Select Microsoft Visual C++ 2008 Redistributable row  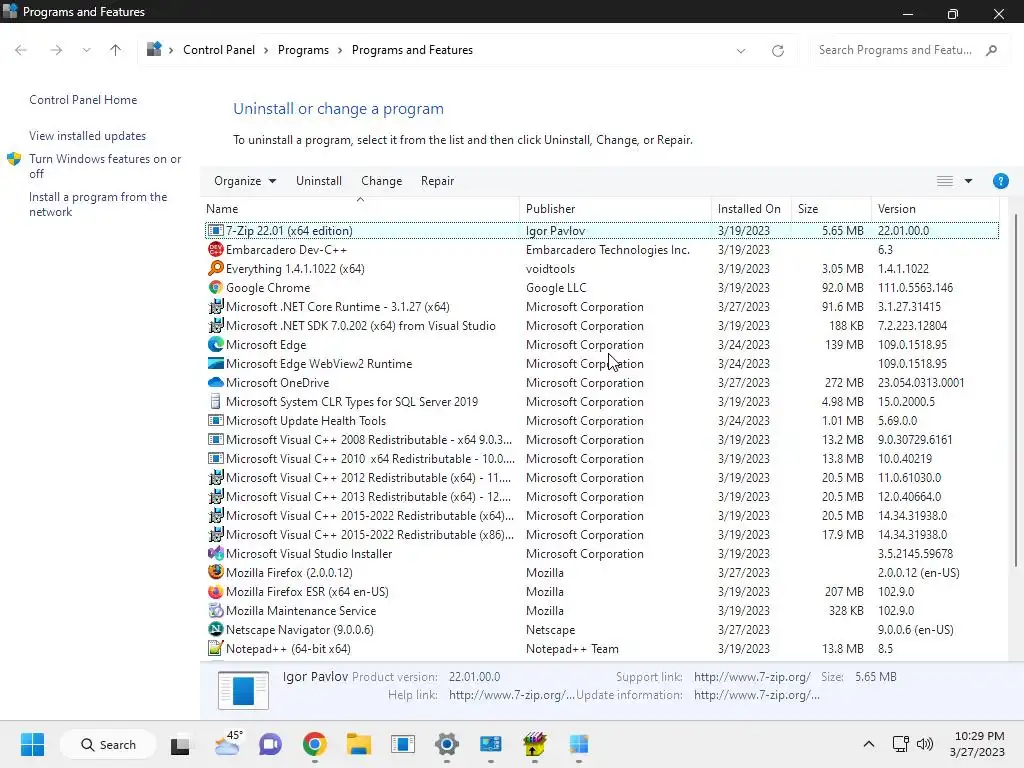tap(602, 440)
